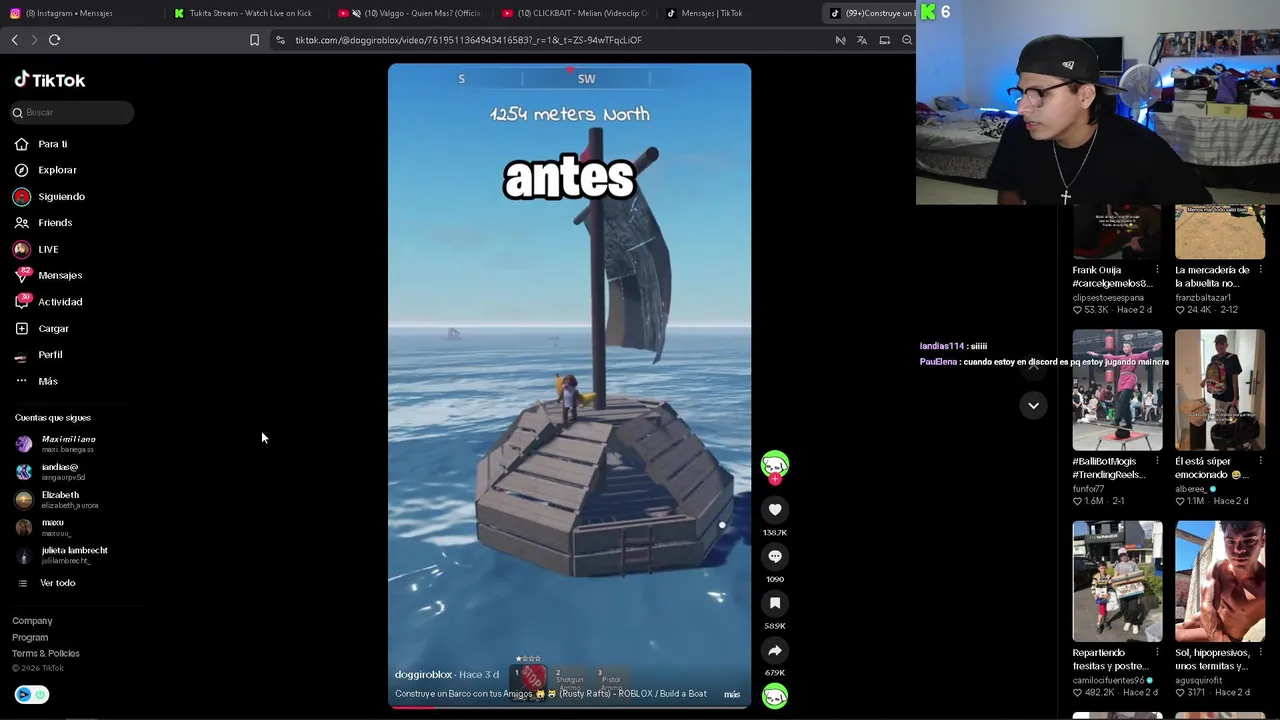Reload the current page

coord(55,40)
